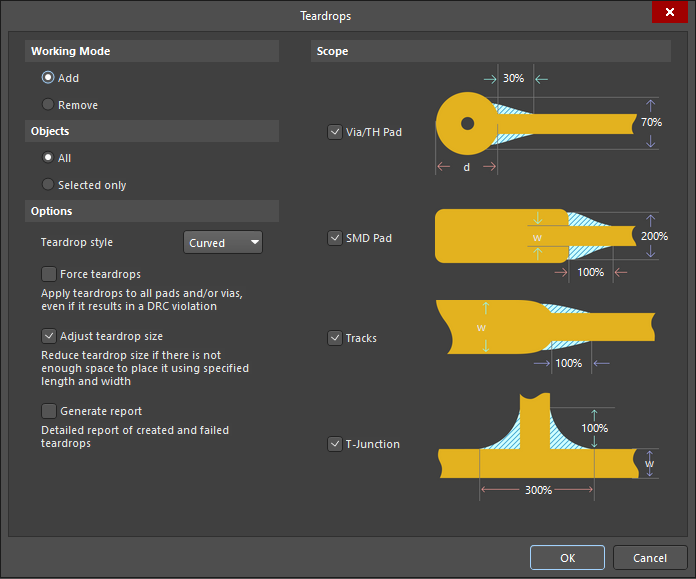Screen dimensions: 696x579
Task: Choose the All objects radio button
Action: tap(48, 158)
